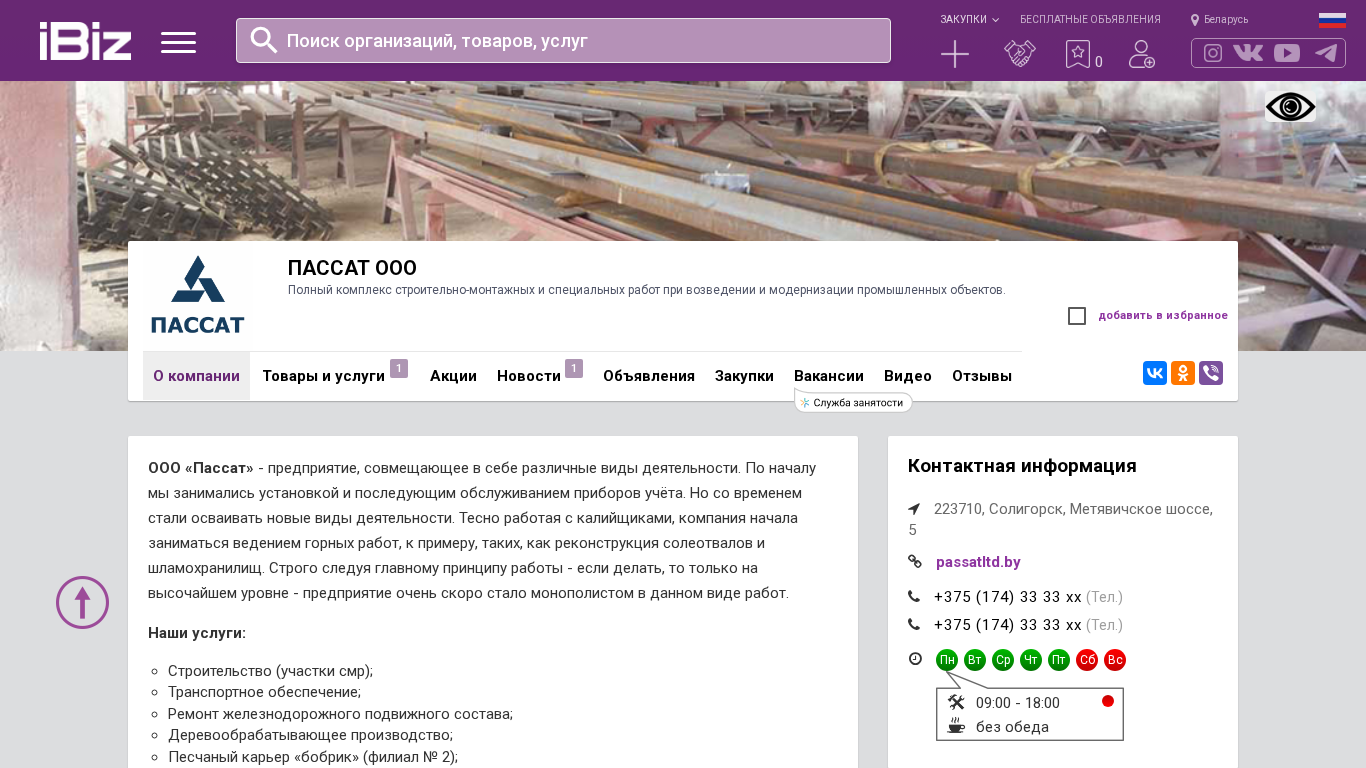1366x768 pixels.
Task: Click 'Ремонт железнодорожного подвижного состава;' list item
Action: click(x=340, y=714)
